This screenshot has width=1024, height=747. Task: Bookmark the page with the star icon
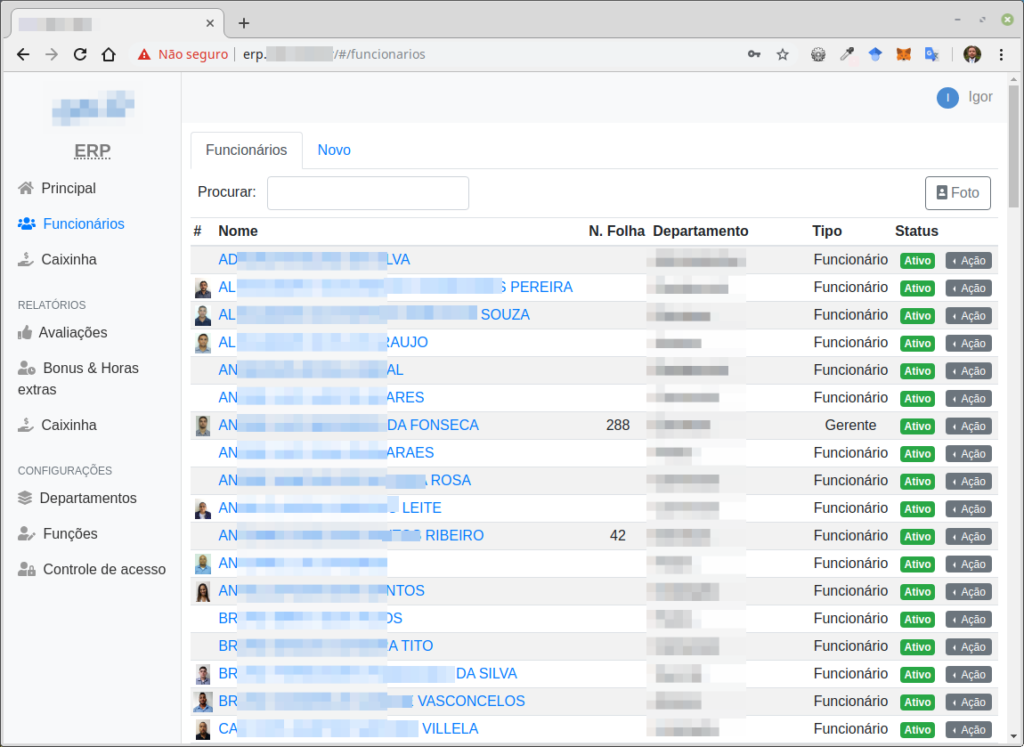(782, 55)
